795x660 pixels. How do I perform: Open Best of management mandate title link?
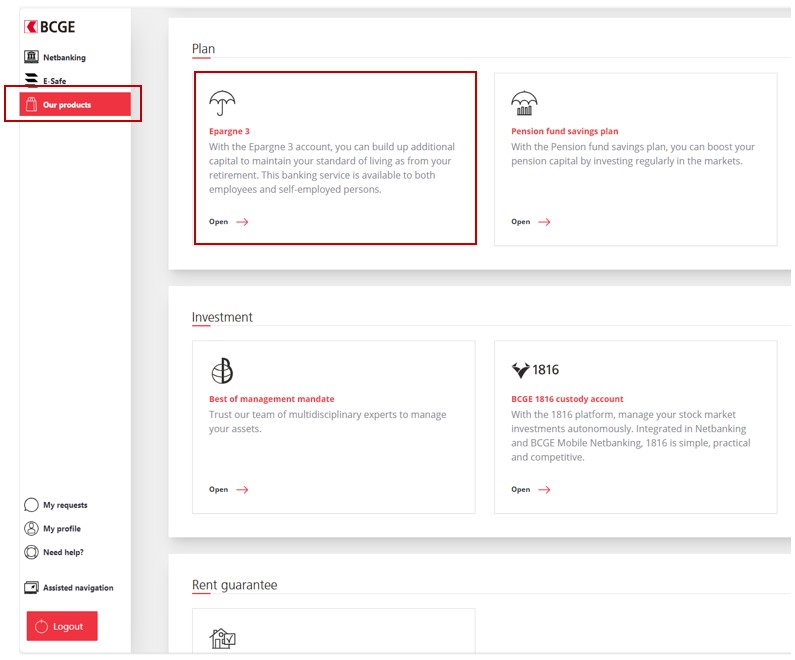click(272, 399)
